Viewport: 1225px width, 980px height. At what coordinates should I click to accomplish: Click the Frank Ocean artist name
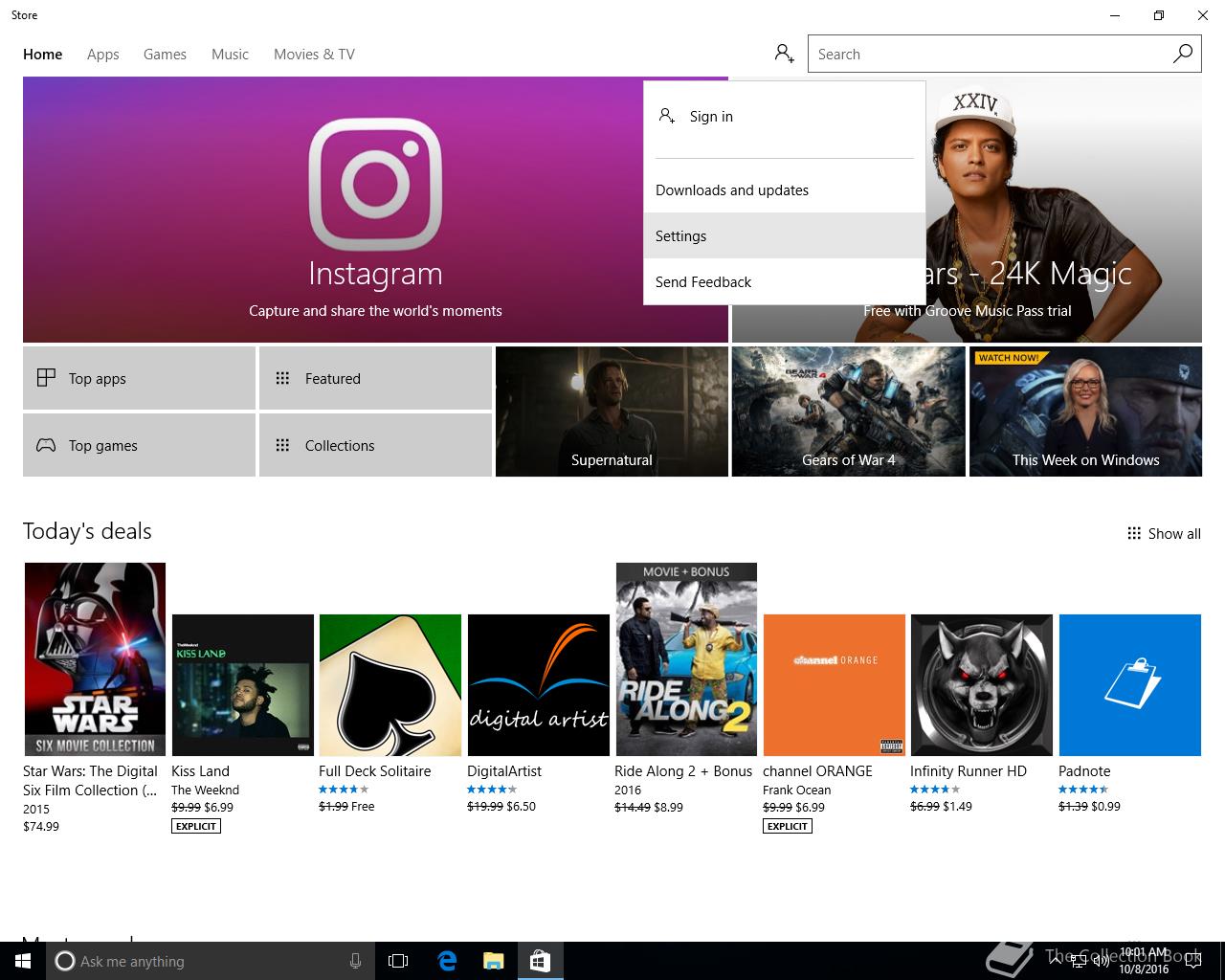(x=796, y=791)
